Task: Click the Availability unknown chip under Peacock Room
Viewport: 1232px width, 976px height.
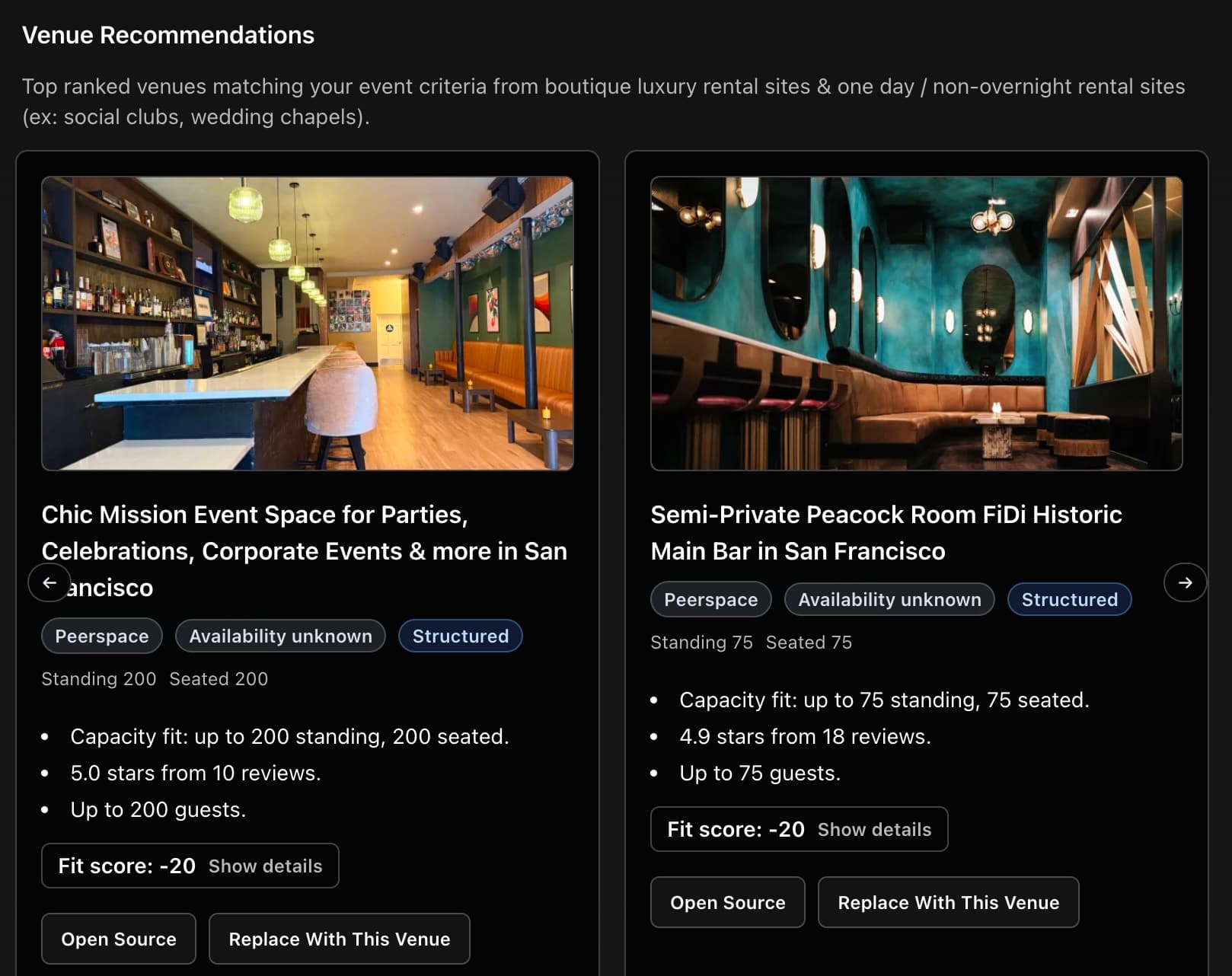Action: click(889, 599)
